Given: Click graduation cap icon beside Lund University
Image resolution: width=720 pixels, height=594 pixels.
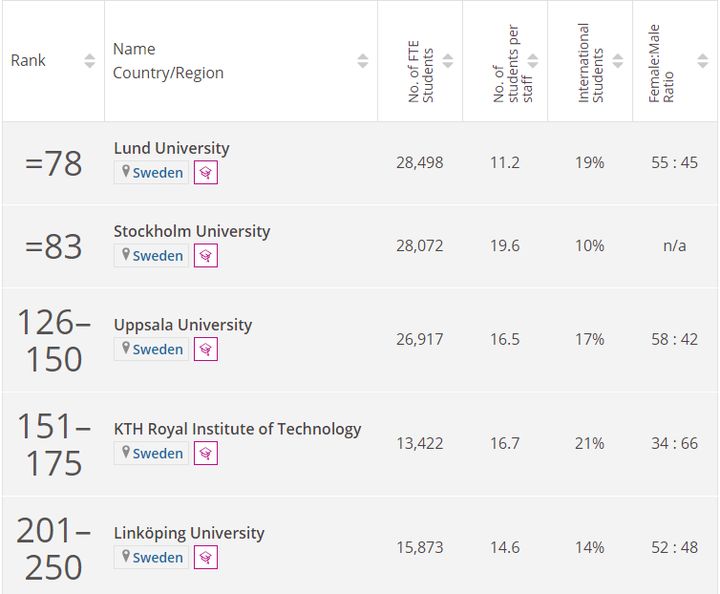Looking at the screenshot, I should tap(205, 172).
